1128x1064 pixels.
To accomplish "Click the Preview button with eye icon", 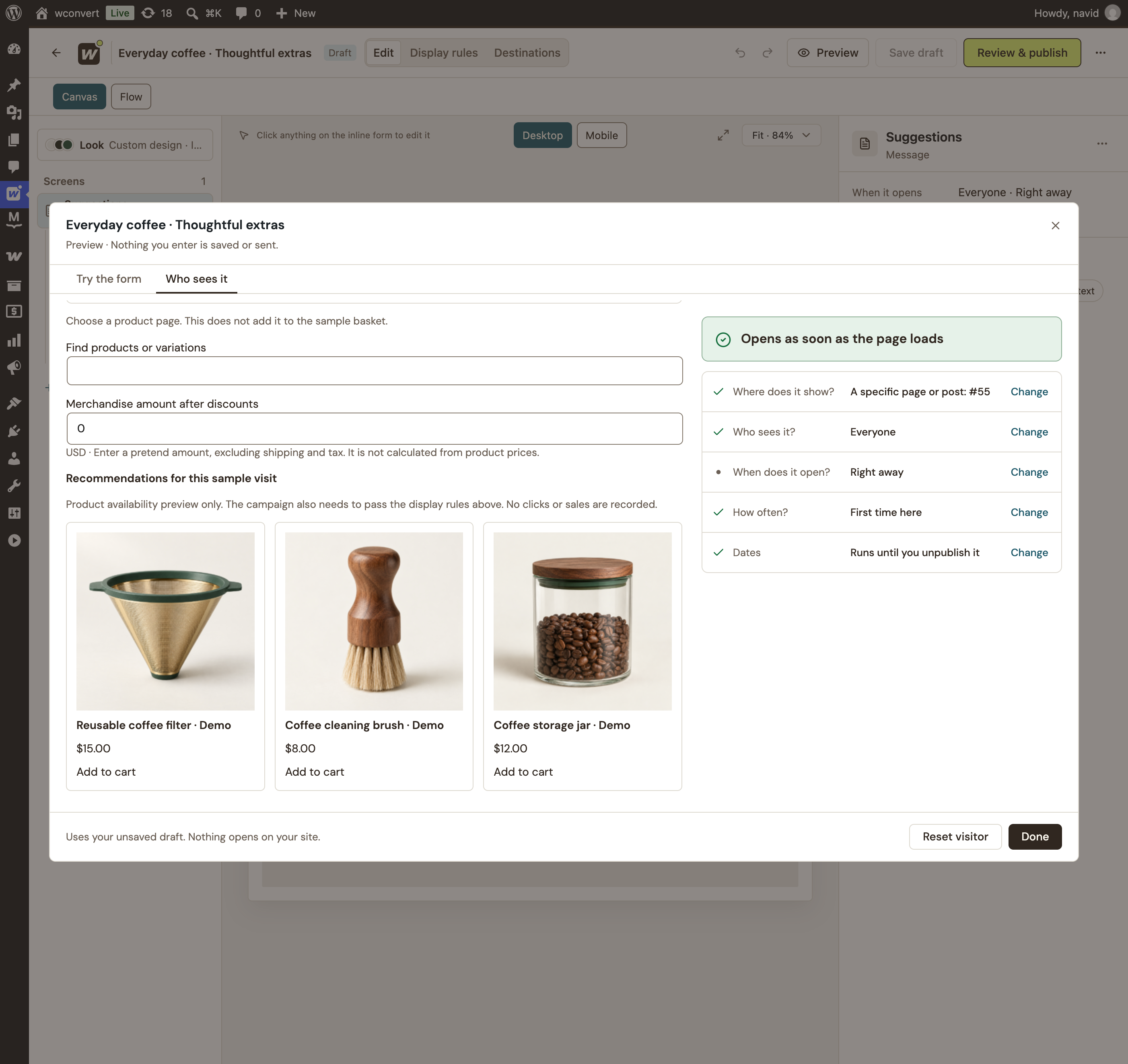I will pos(827,53).
